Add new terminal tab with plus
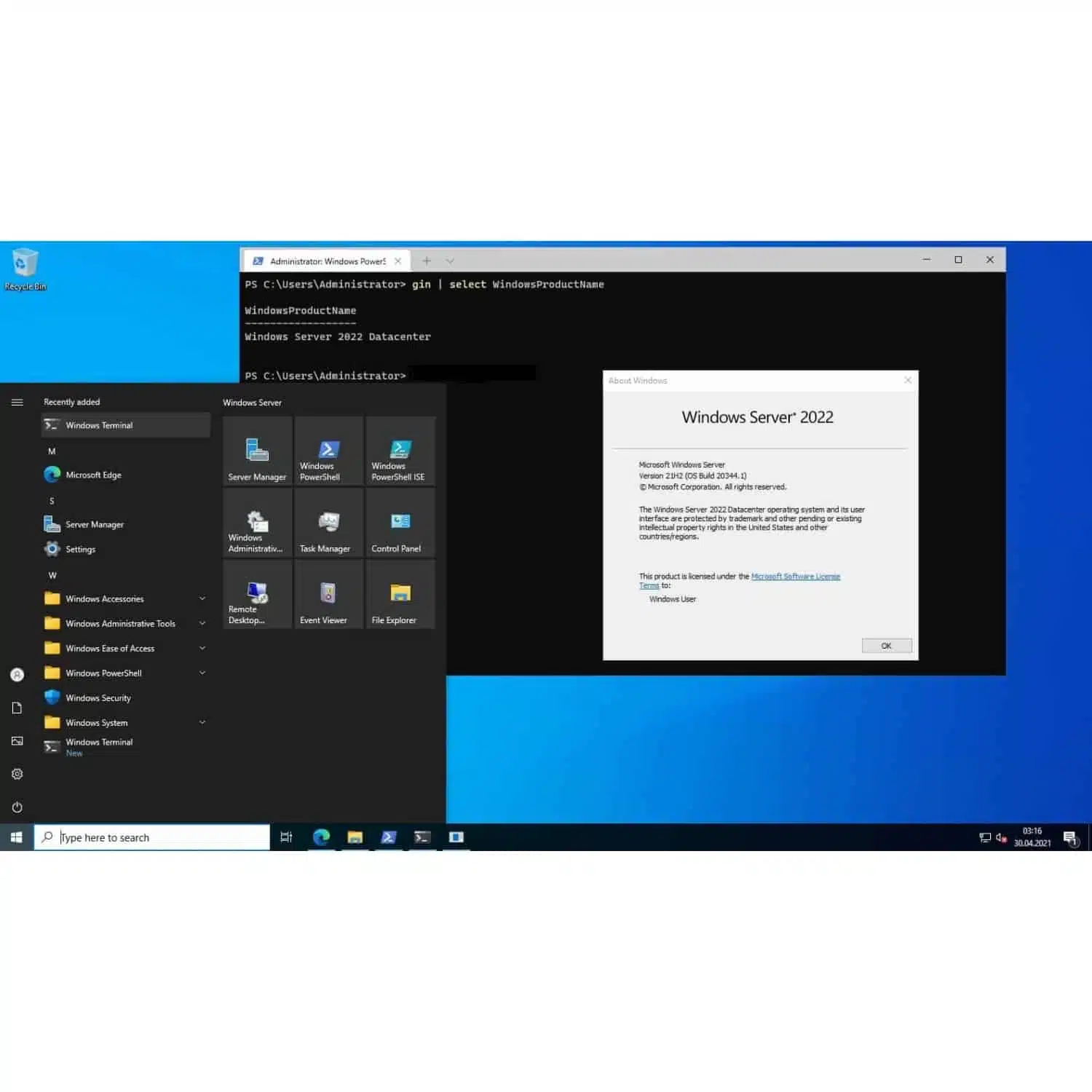 (x=427, y=261)
